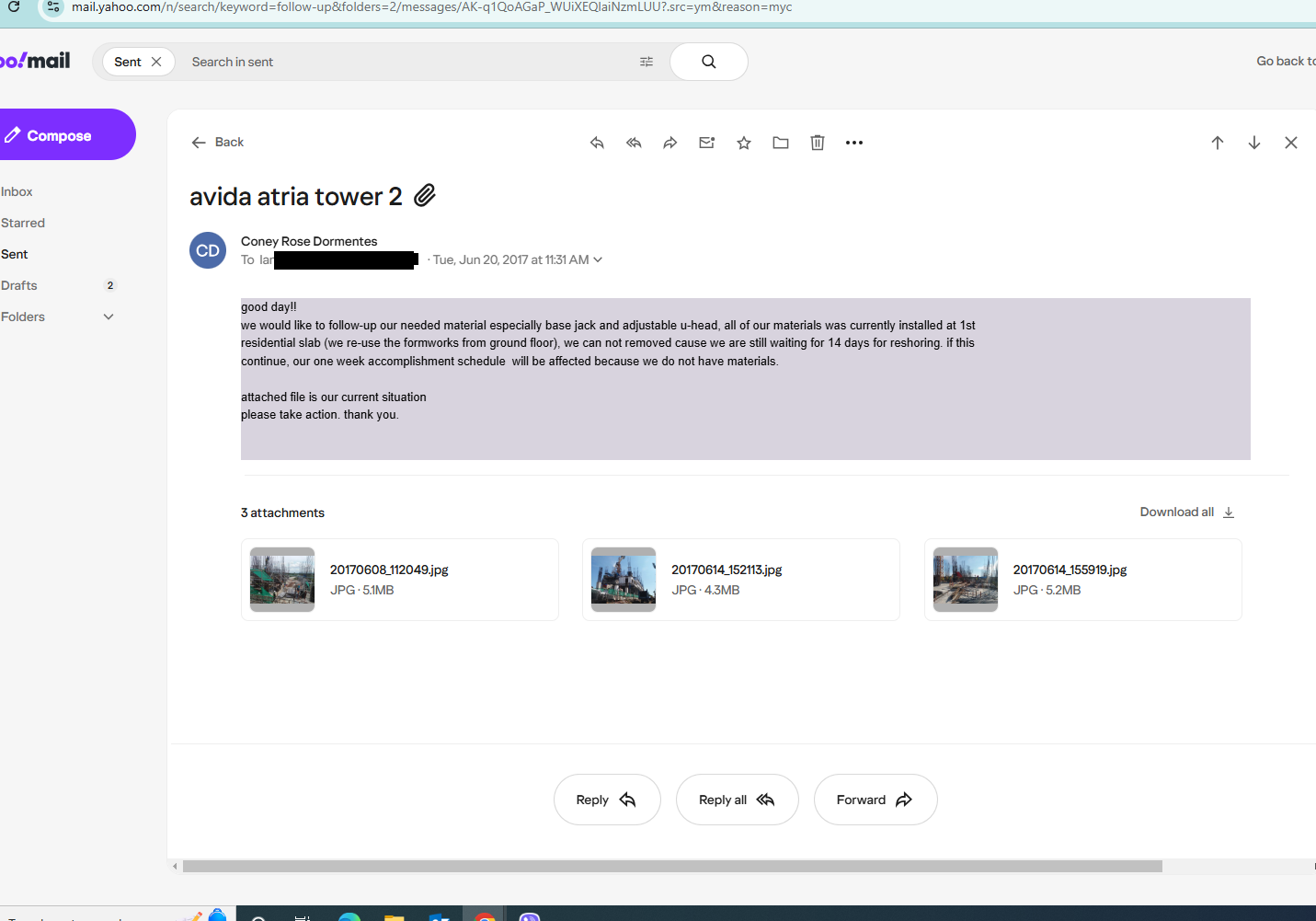
Task: Open the Drafts folder
Action: (19, 285)
